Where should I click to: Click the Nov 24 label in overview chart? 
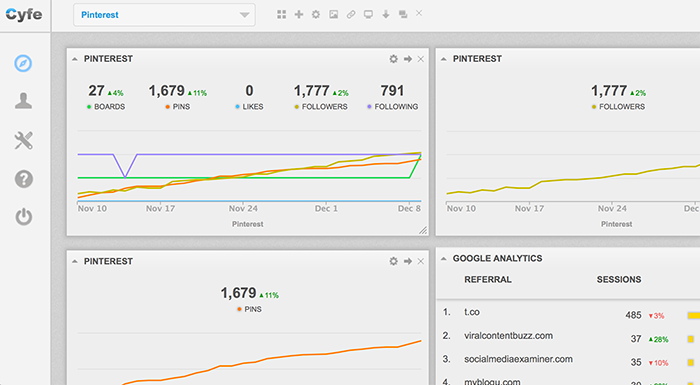pyautogui.click(x=243, y=209)
